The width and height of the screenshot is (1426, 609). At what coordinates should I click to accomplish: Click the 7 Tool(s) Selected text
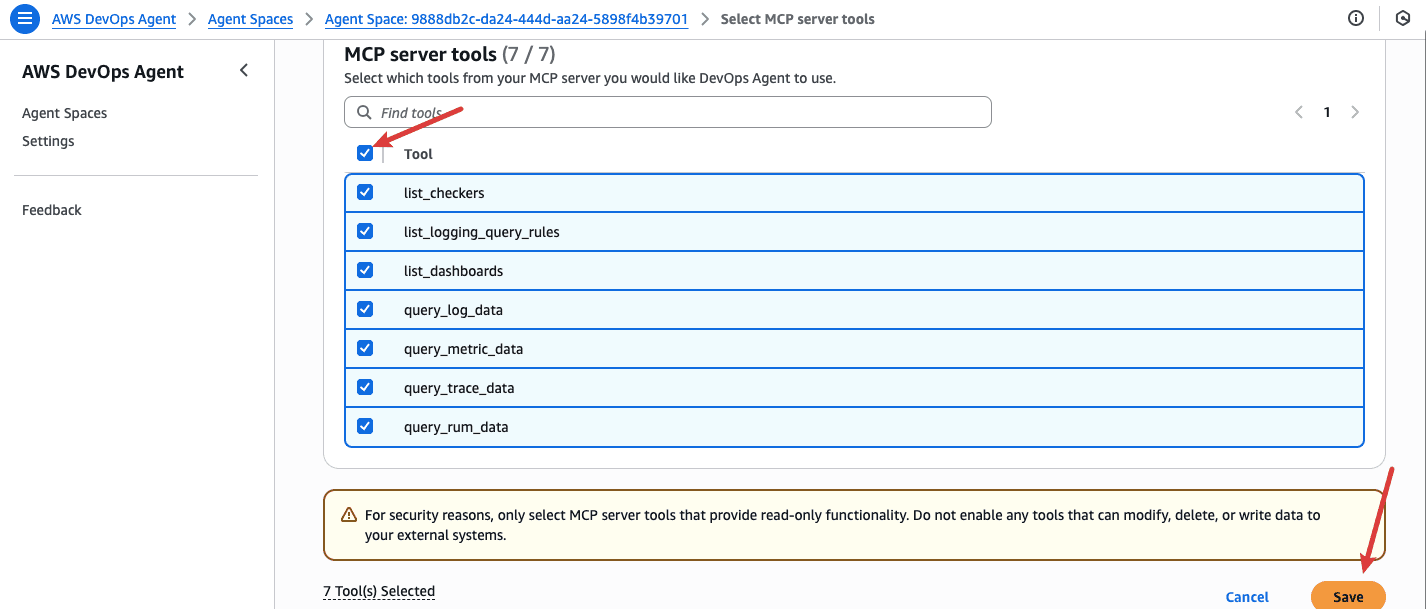(x=379, y=591)
